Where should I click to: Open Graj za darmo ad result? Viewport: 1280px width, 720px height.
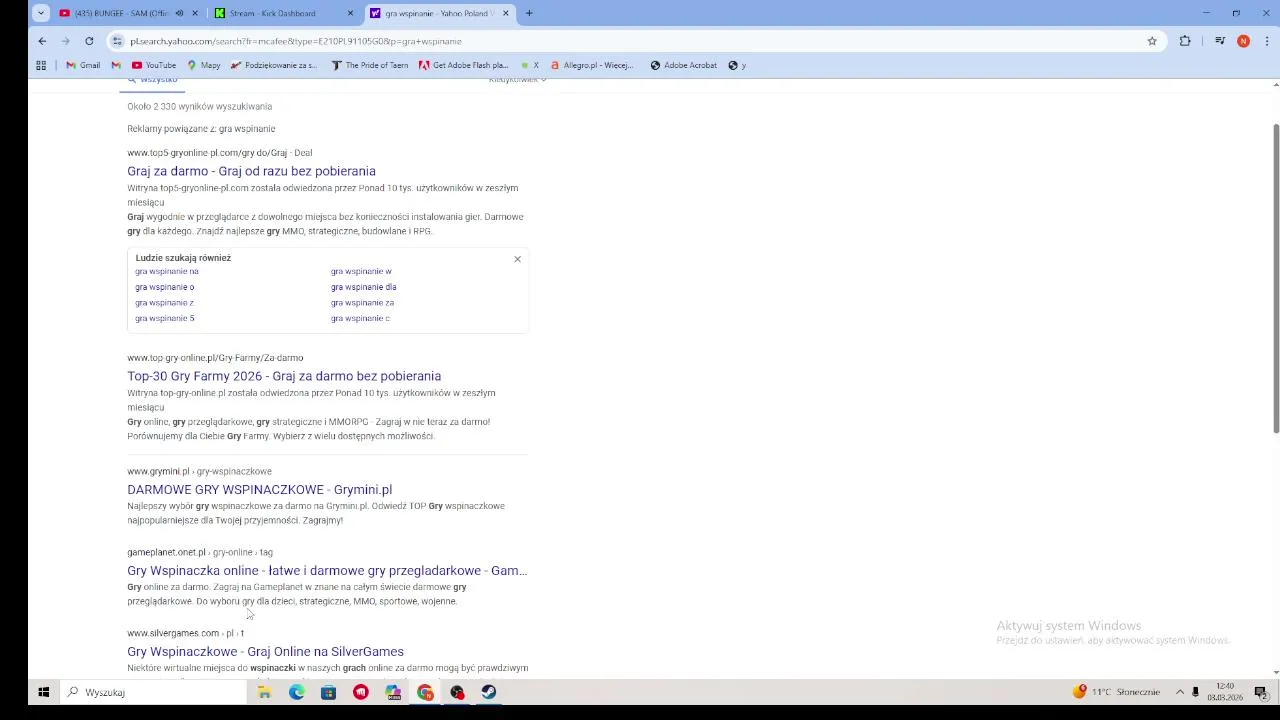click(x=251, y=171)
